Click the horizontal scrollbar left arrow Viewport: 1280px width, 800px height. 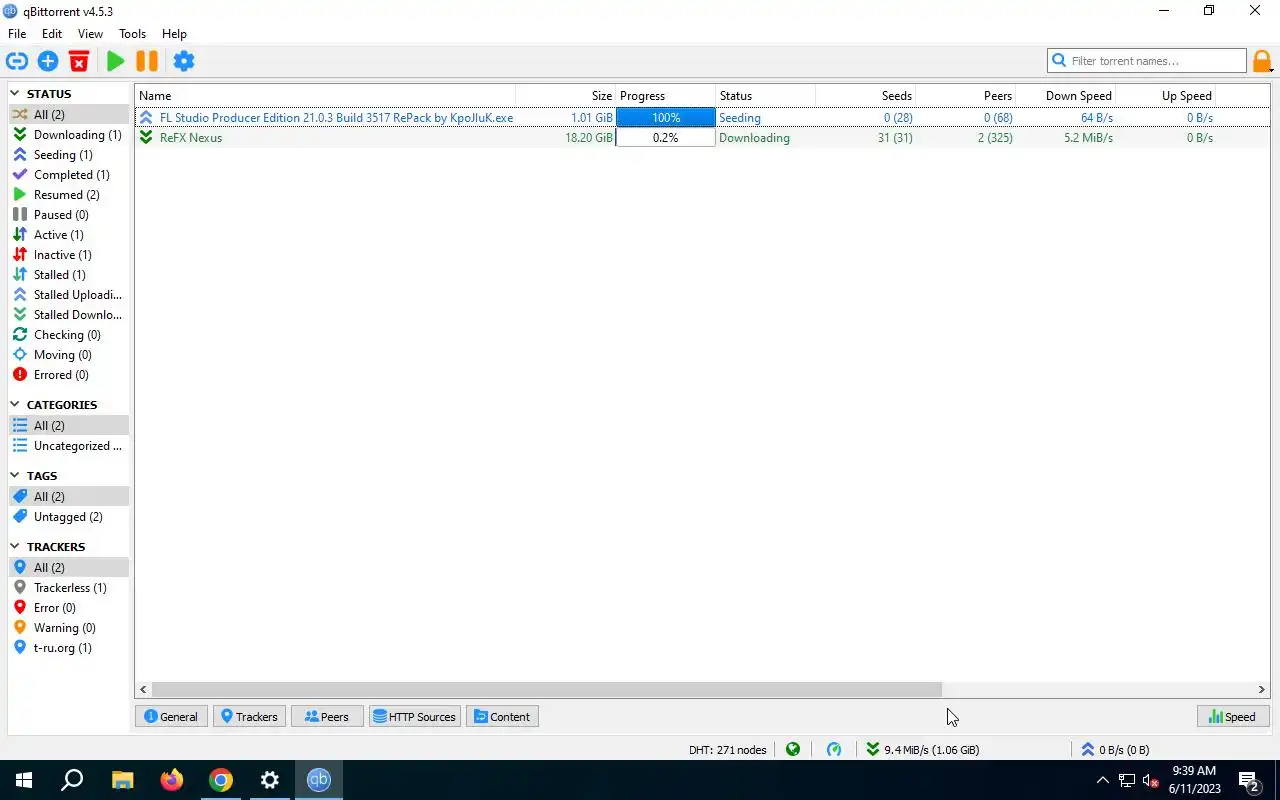[144, 689]
